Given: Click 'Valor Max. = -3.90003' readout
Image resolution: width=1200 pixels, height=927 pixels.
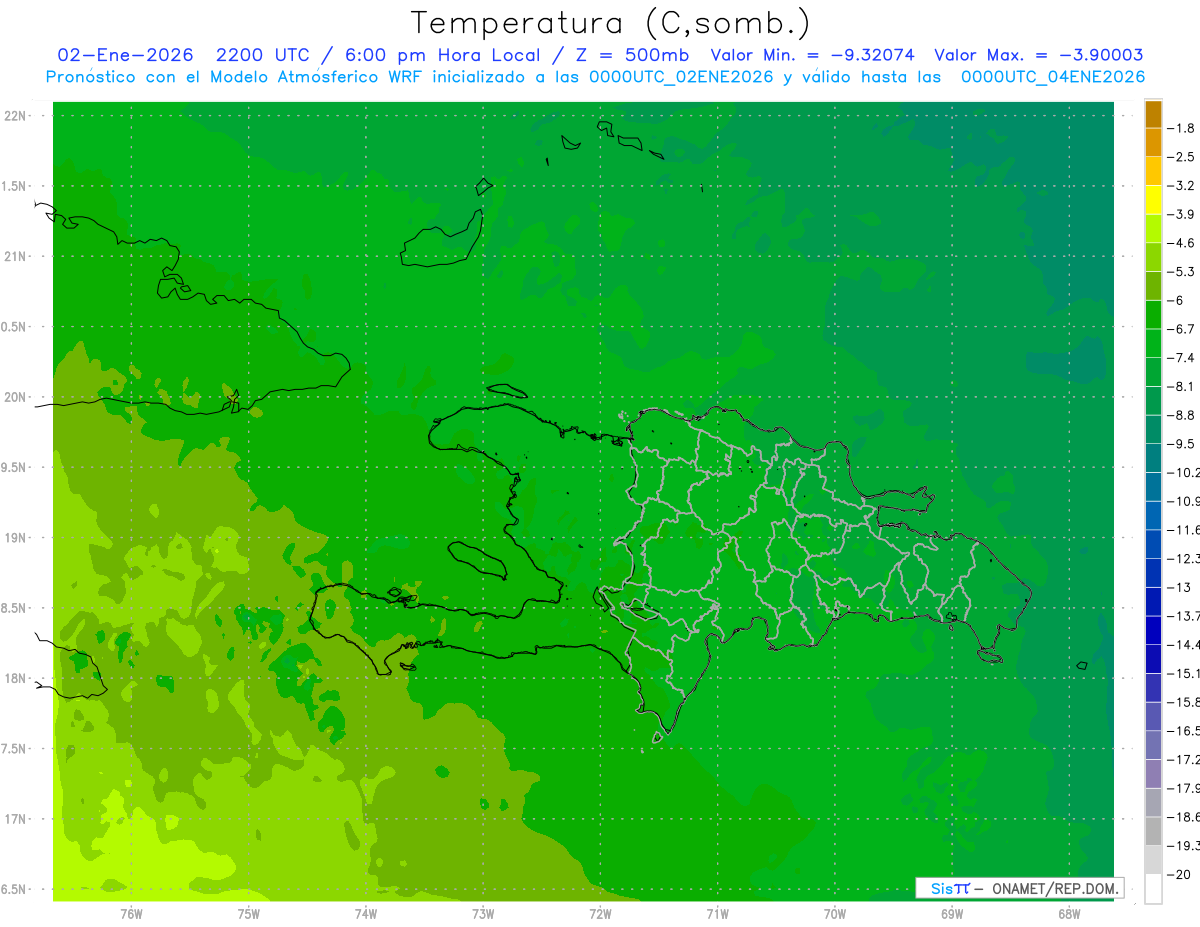Looking at the screenshot, I should coord(1038,55).
